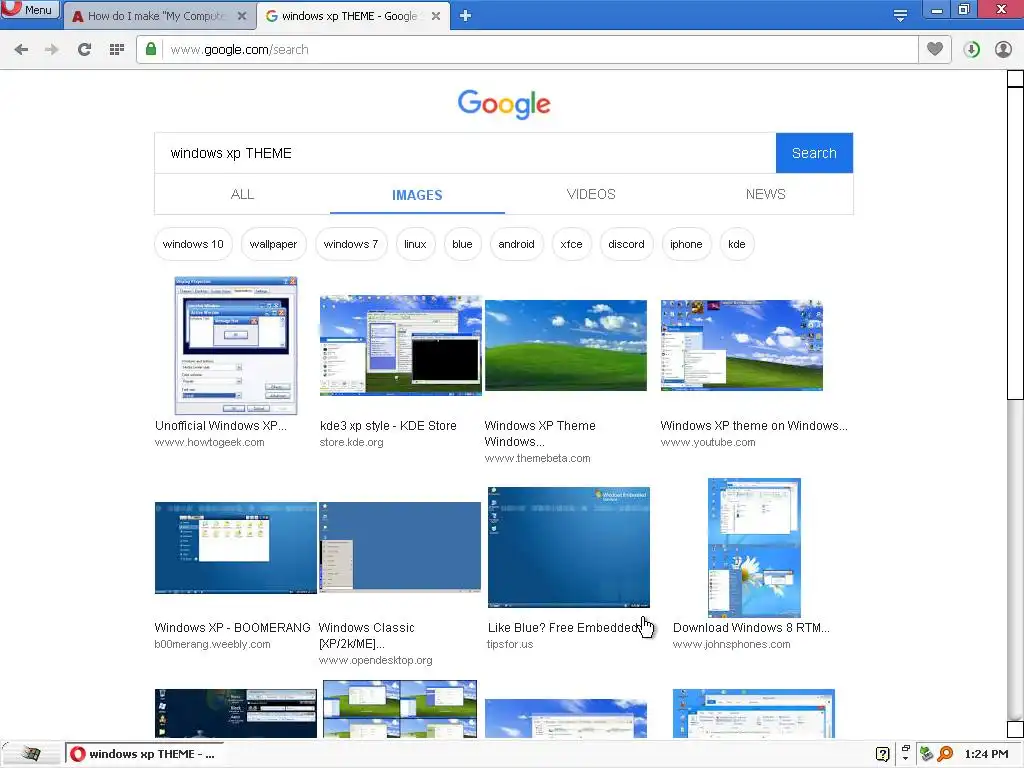Filter by 'wallpaper' chip
1024x768 pixels.
pos(273,244)
